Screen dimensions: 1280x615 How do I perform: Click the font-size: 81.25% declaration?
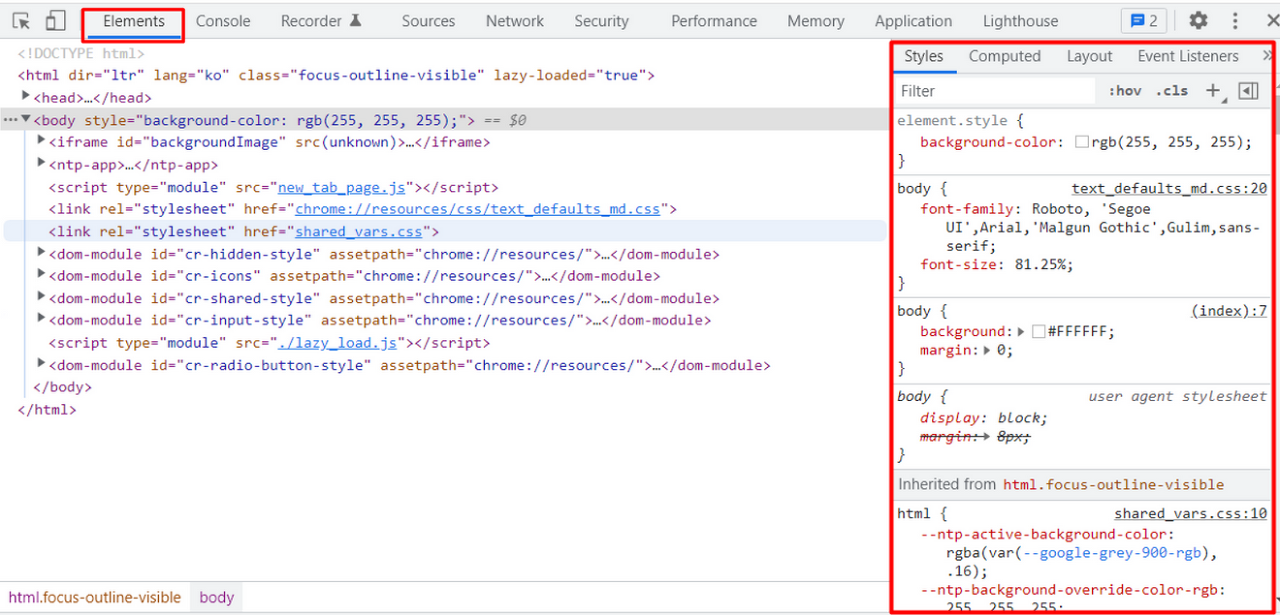[997, 265]
